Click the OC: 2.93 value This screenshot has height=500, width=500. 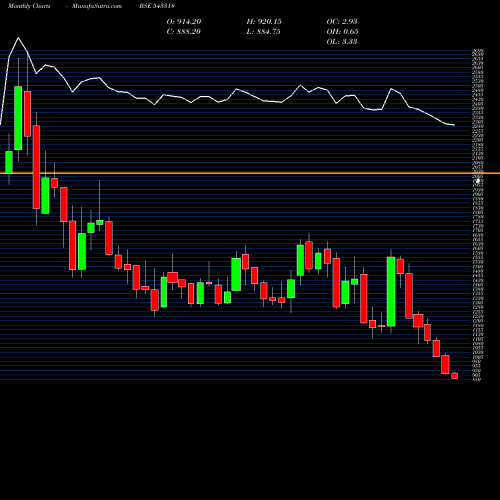tap(342, 22)
